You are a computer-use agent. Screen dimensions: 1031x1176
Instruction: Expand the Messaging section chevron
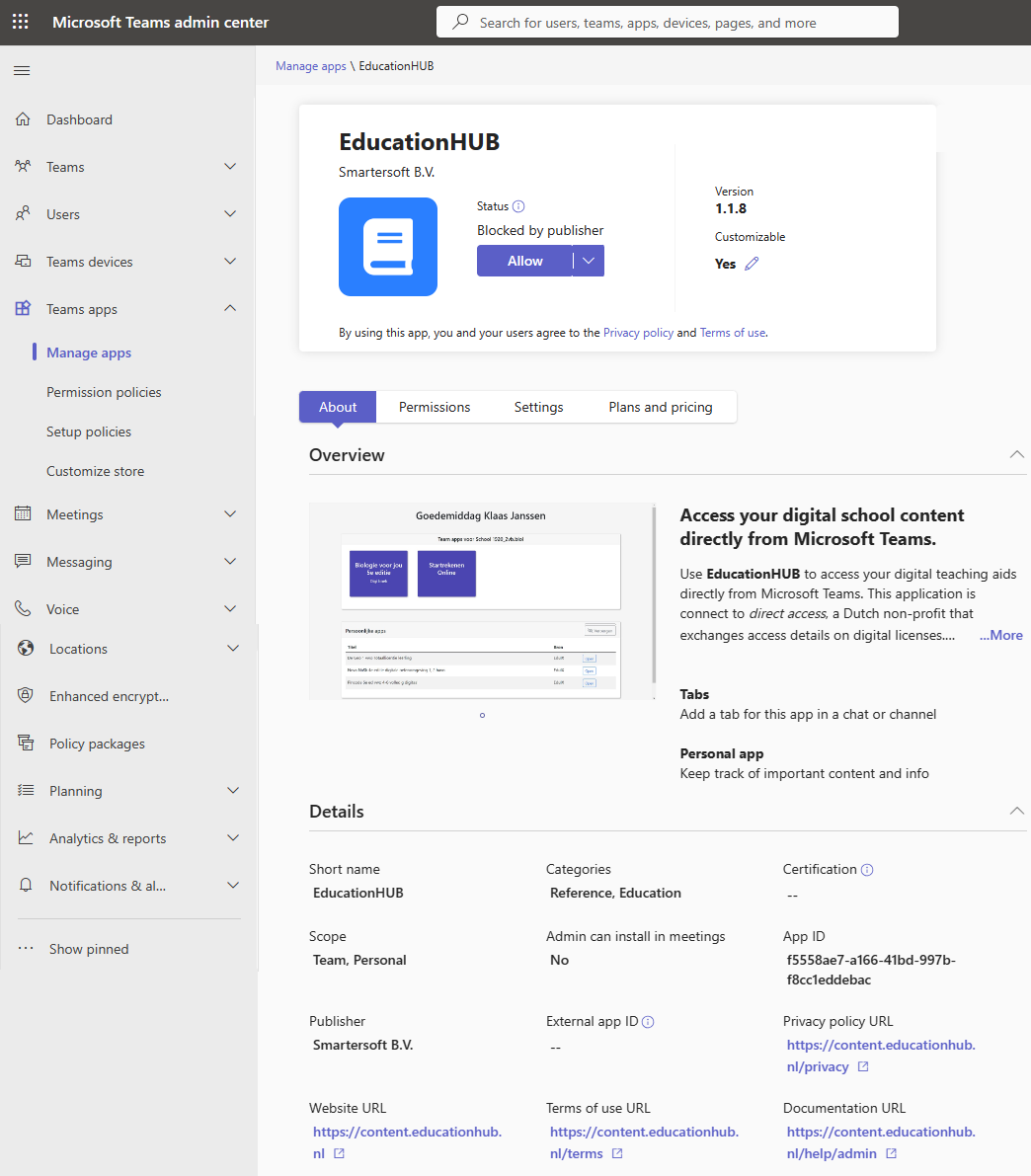[x=230, y=561]
